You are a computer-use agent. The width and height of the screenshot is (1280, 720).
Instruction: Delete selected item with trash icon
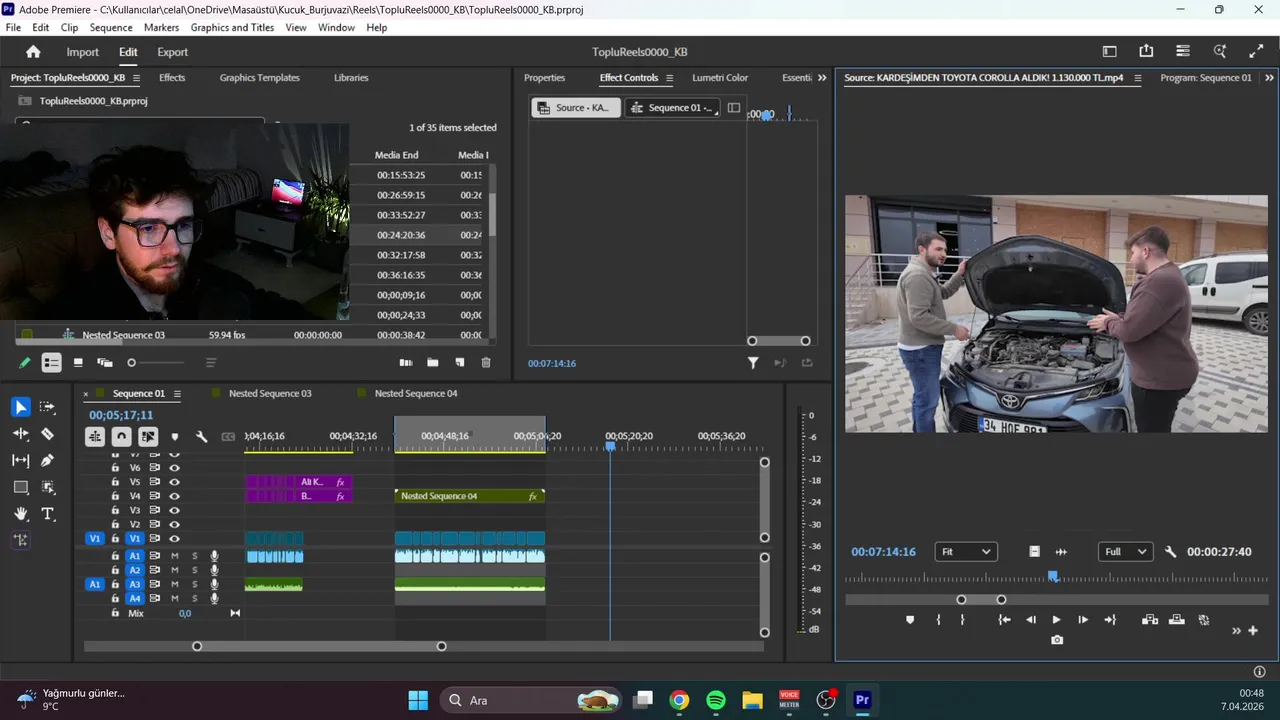point(486,363)
